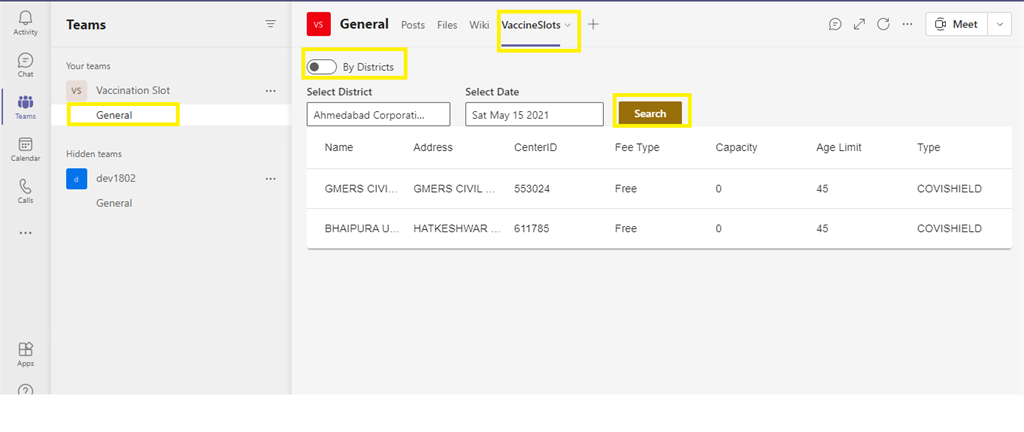
Task: Open General channel under Vaccination Slot
Action: coord(114,115)
